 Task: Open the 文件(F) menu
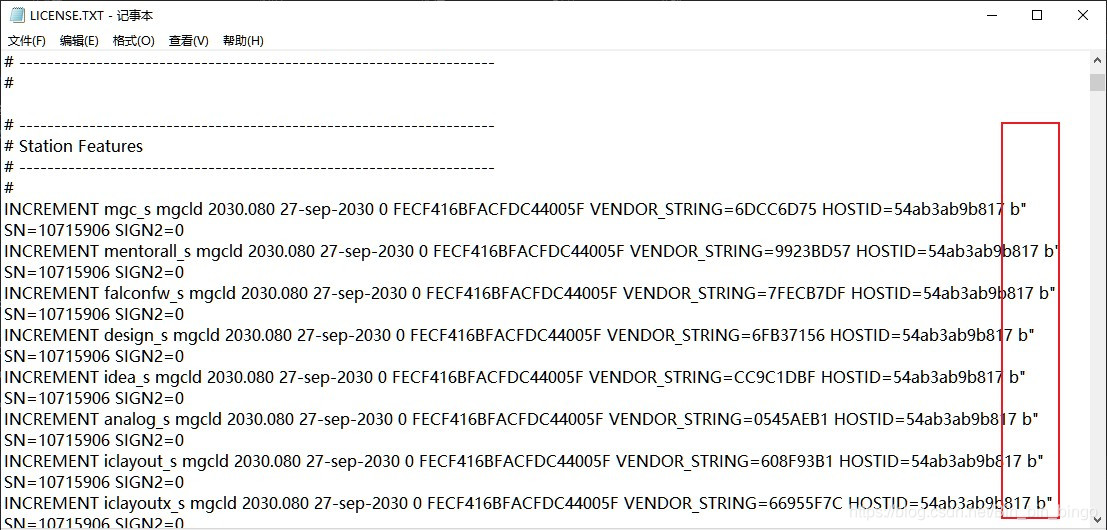pyautogui.click(x=27, y=41)
